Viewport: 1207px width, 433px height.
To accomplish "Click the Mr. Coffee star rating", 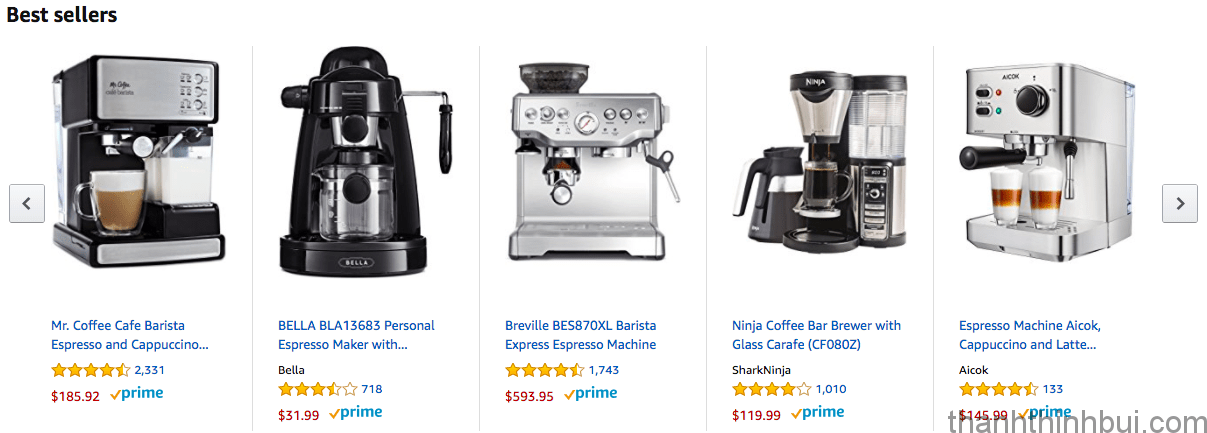I will coord(90,370).
